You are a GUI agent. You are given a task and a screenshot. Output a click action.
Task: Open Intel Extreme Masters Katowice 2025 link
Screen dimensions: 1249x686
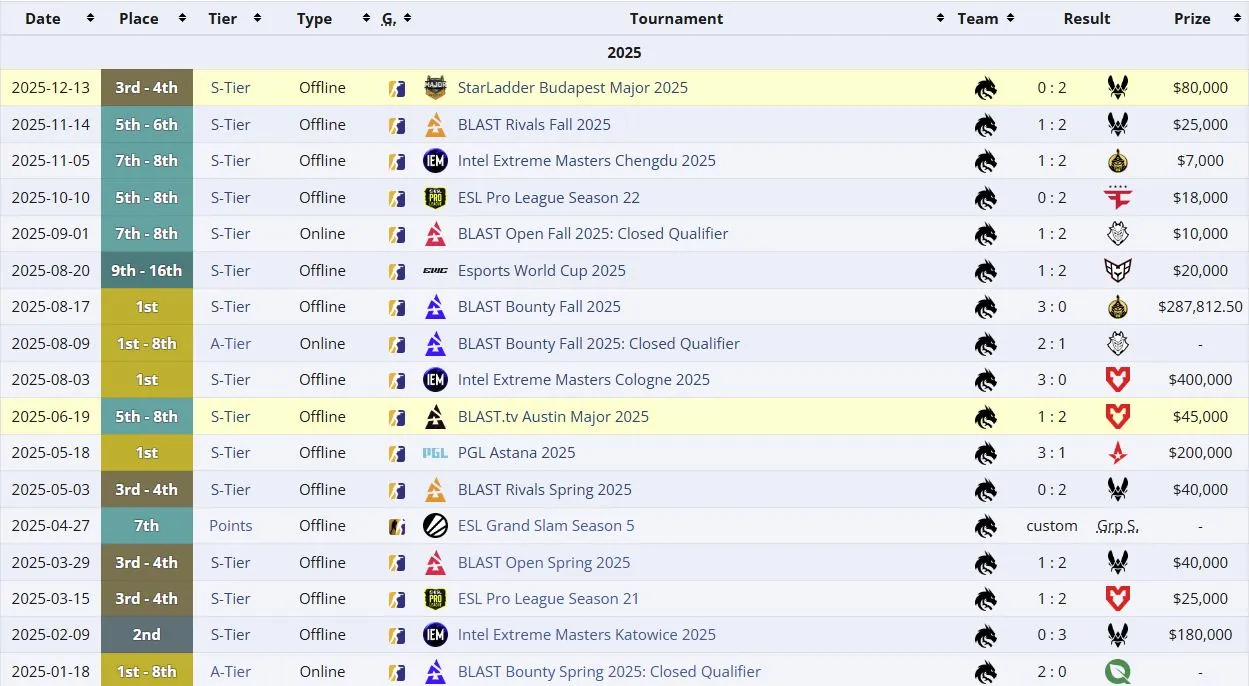click(x=587, y=635)
